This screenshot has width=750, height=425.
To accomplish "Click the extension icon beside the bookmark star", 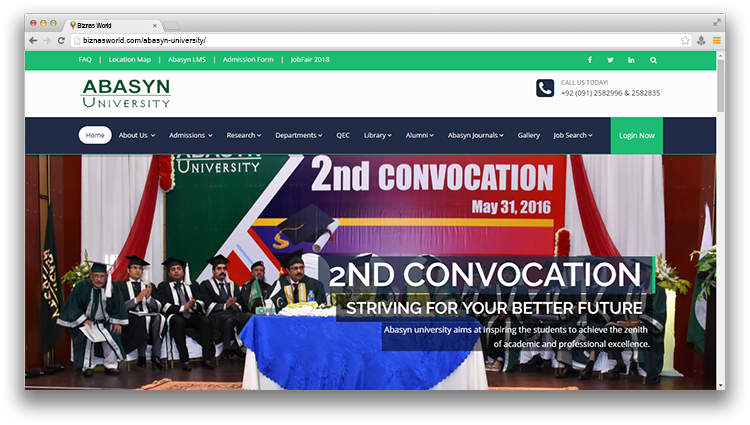I will click(701, 40).
